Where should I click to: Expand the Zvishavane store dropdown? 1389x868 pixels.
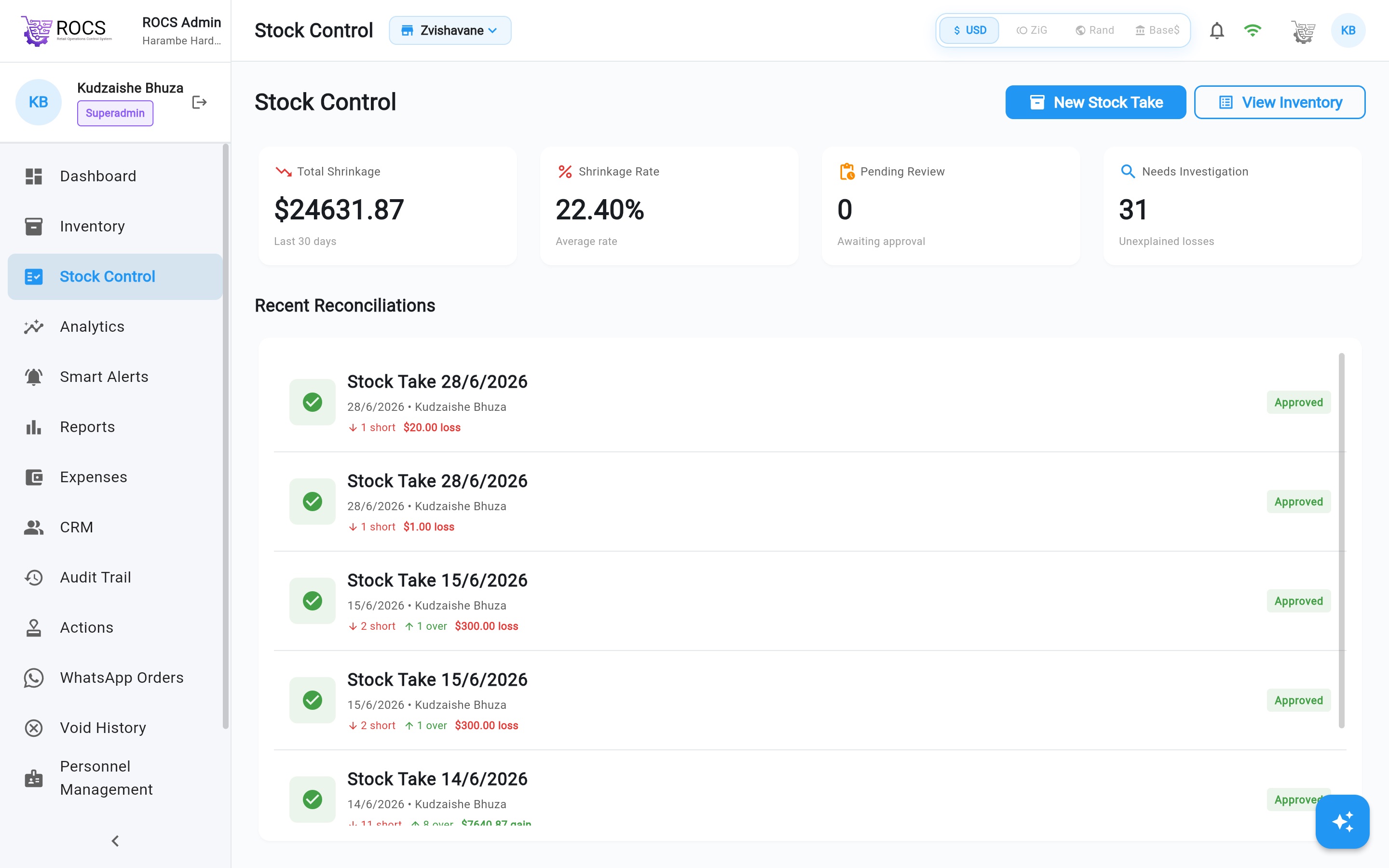[x=450, y=30]
